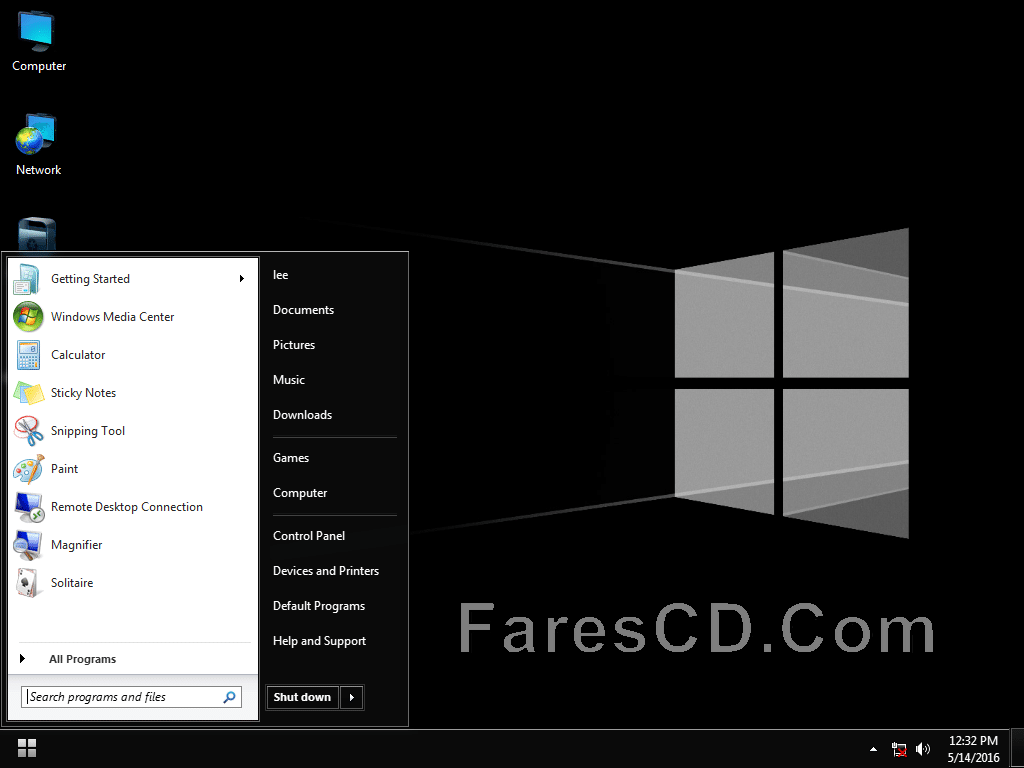The height and width of the screenshot is (768, 1024).
Task: Click the Solitaire cards icon
Action: pos(27,583)
